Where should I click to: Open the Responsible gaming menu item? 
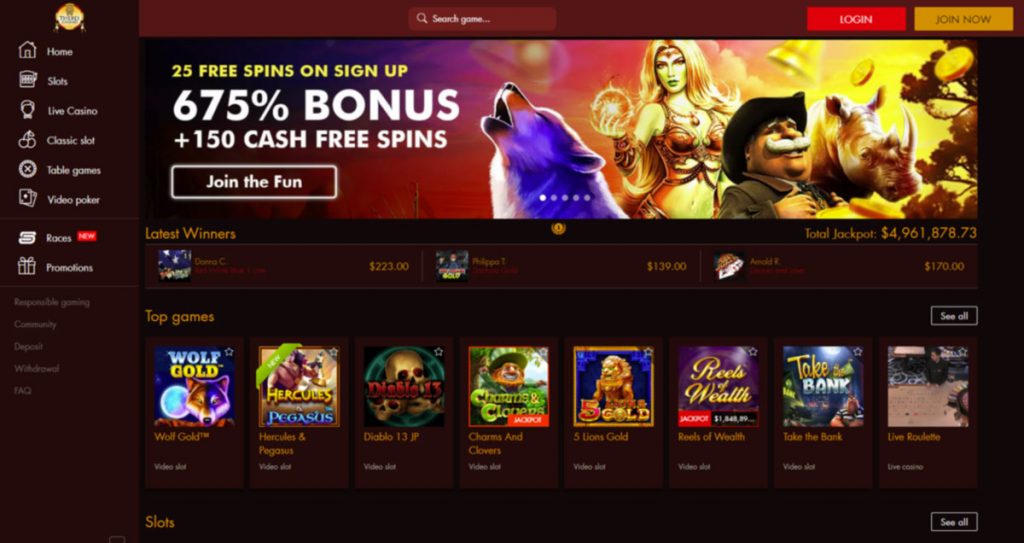click(52, 303)
